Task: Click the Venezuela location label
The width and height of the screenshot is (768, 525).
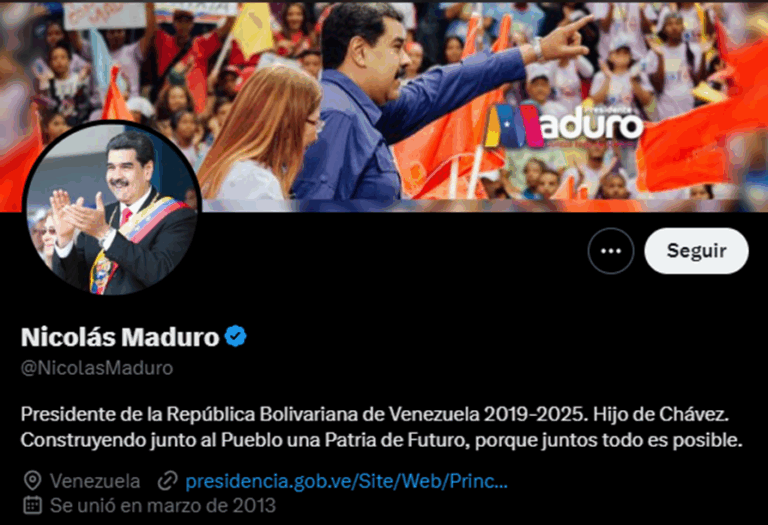Action: pyautogui.click(x=95, y=481)
